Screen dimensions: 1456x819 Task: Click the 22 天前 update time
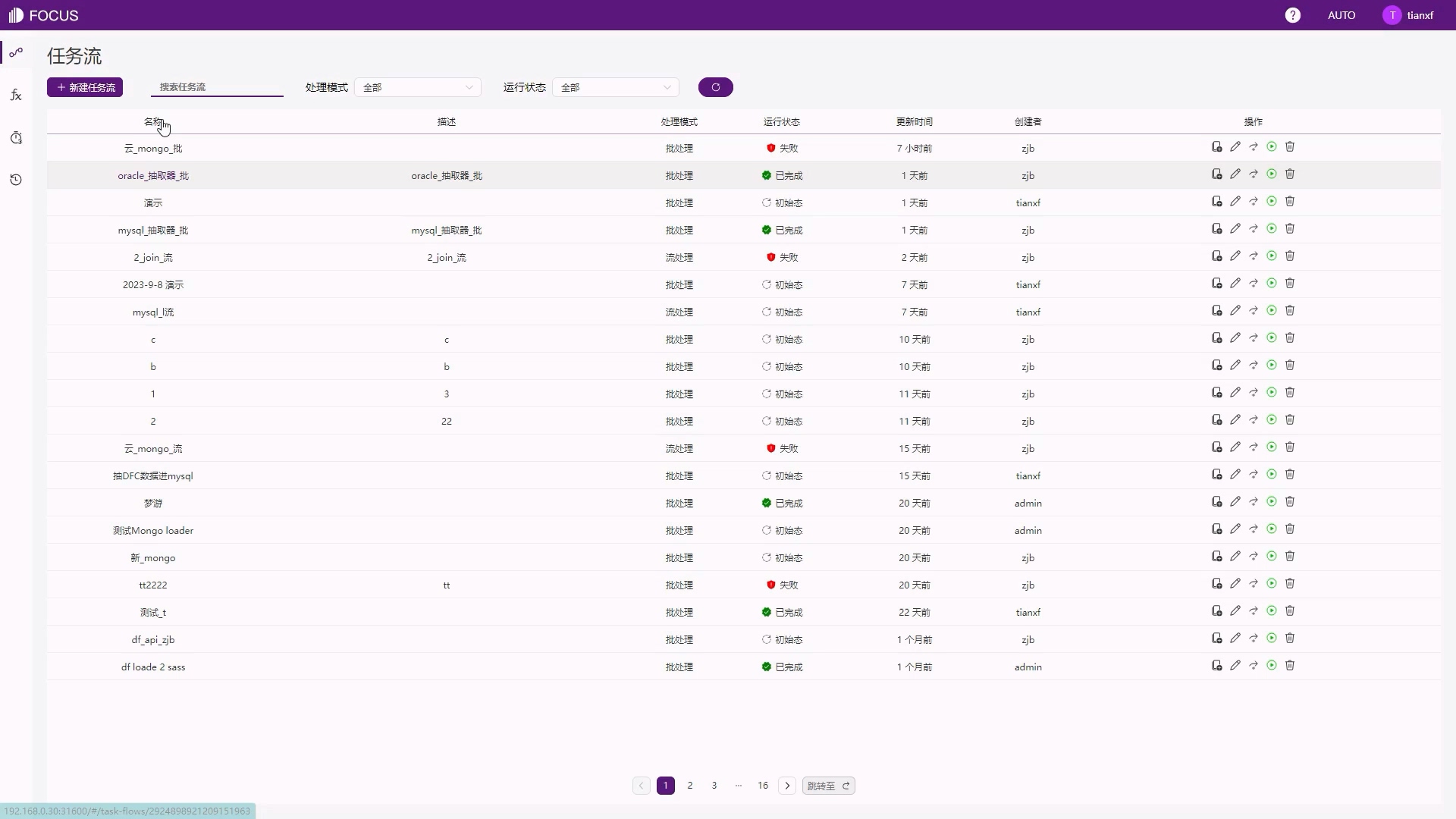click(915, 613)
